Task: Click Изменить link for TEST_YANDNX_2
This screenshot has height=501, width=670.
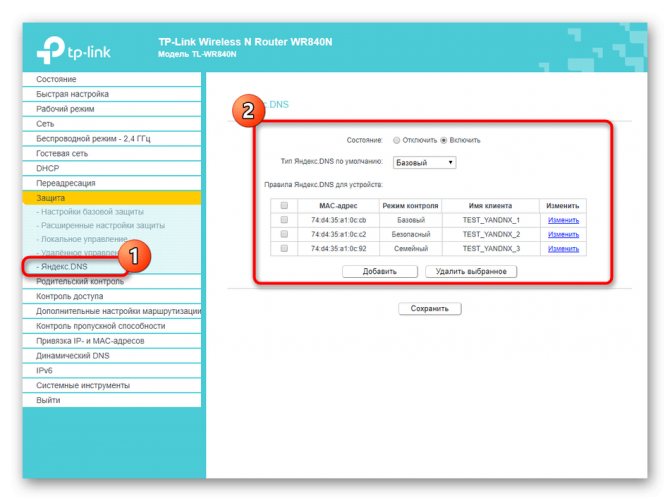Action: click(563, 235)
